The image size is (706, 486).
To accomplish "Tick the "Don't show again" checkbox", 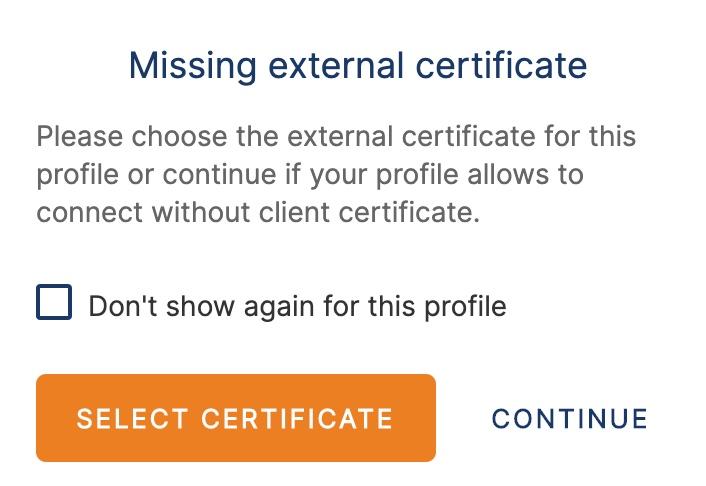I will 54,302.
